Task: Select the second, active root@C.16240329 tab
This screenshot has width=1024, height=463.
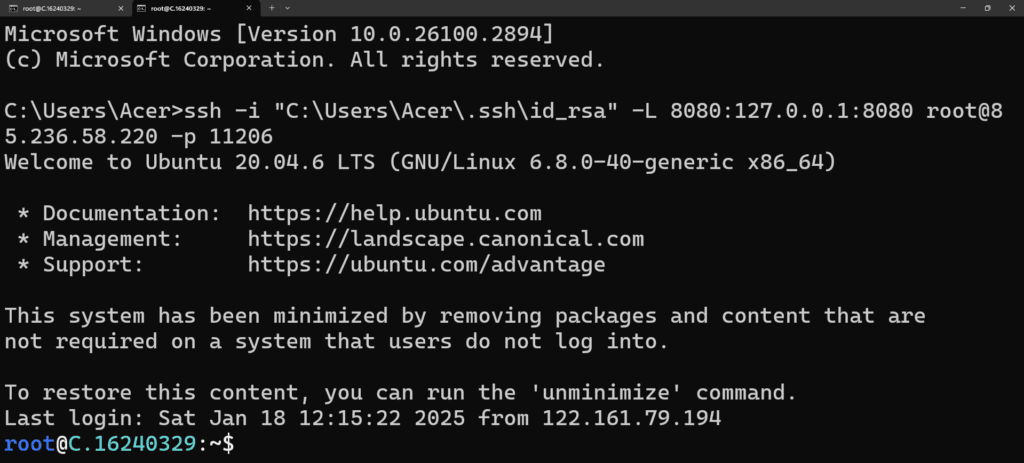Action: [x=195, y=8]
